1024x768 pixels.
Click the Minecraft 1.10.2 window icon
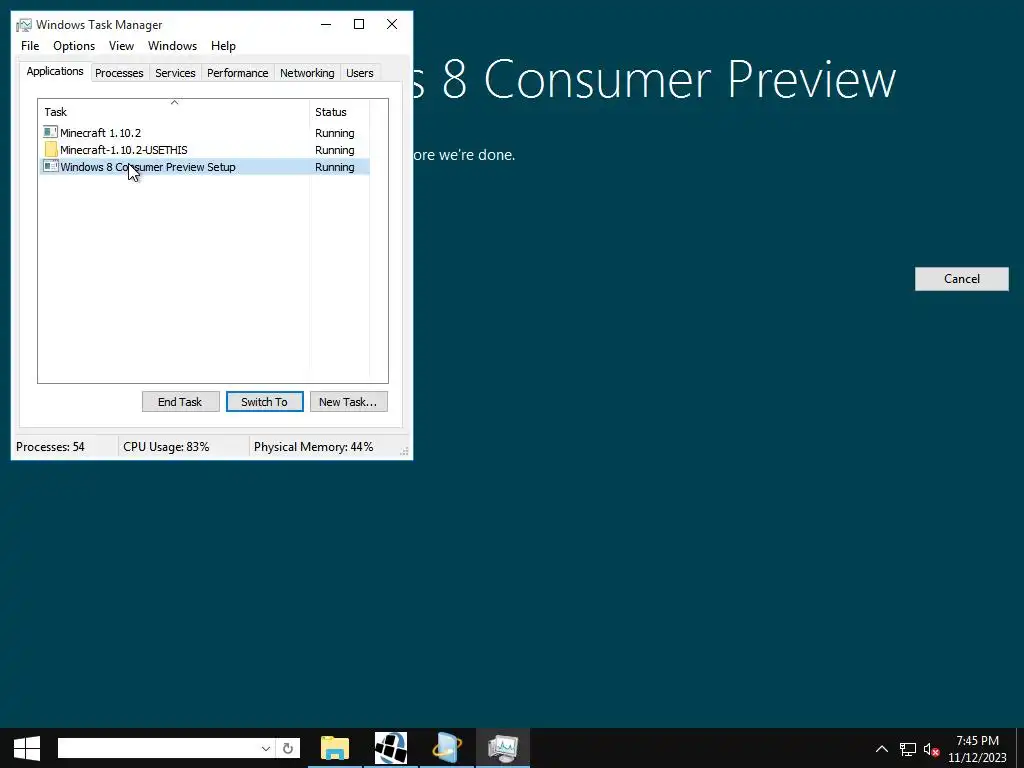(x=50, y=133)
